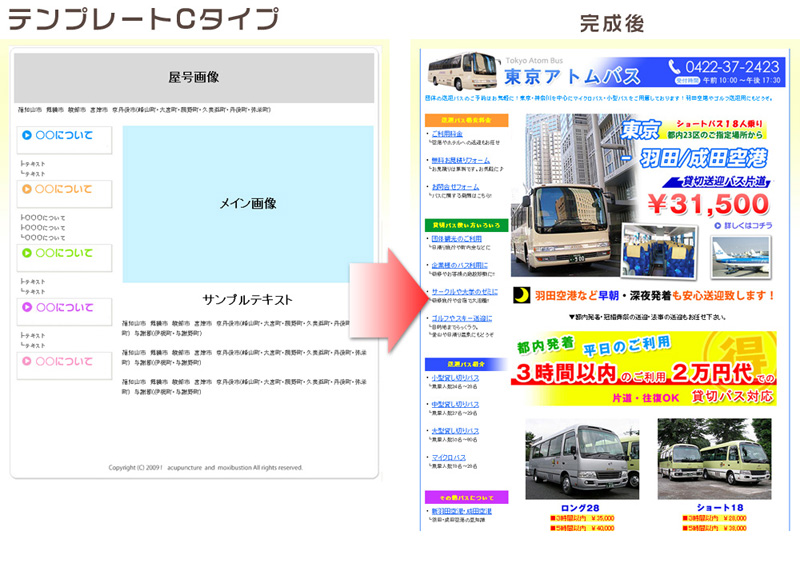This screenshot has height=583, width=800.
Task: Open the 大型貸し切りバス link
Action: (455, 431)
